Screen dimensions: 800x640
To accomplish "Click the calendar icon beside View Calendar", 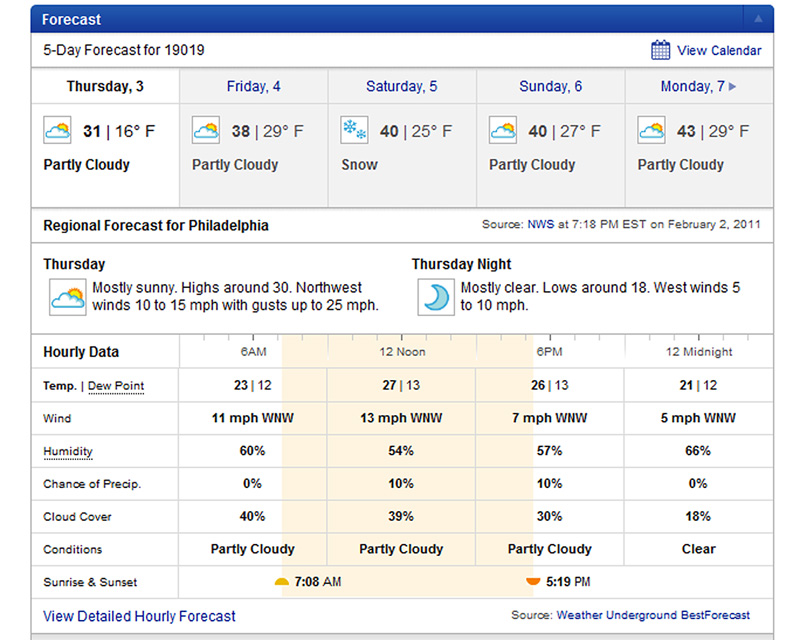I will pyautogui.click(x=660, y=50).
